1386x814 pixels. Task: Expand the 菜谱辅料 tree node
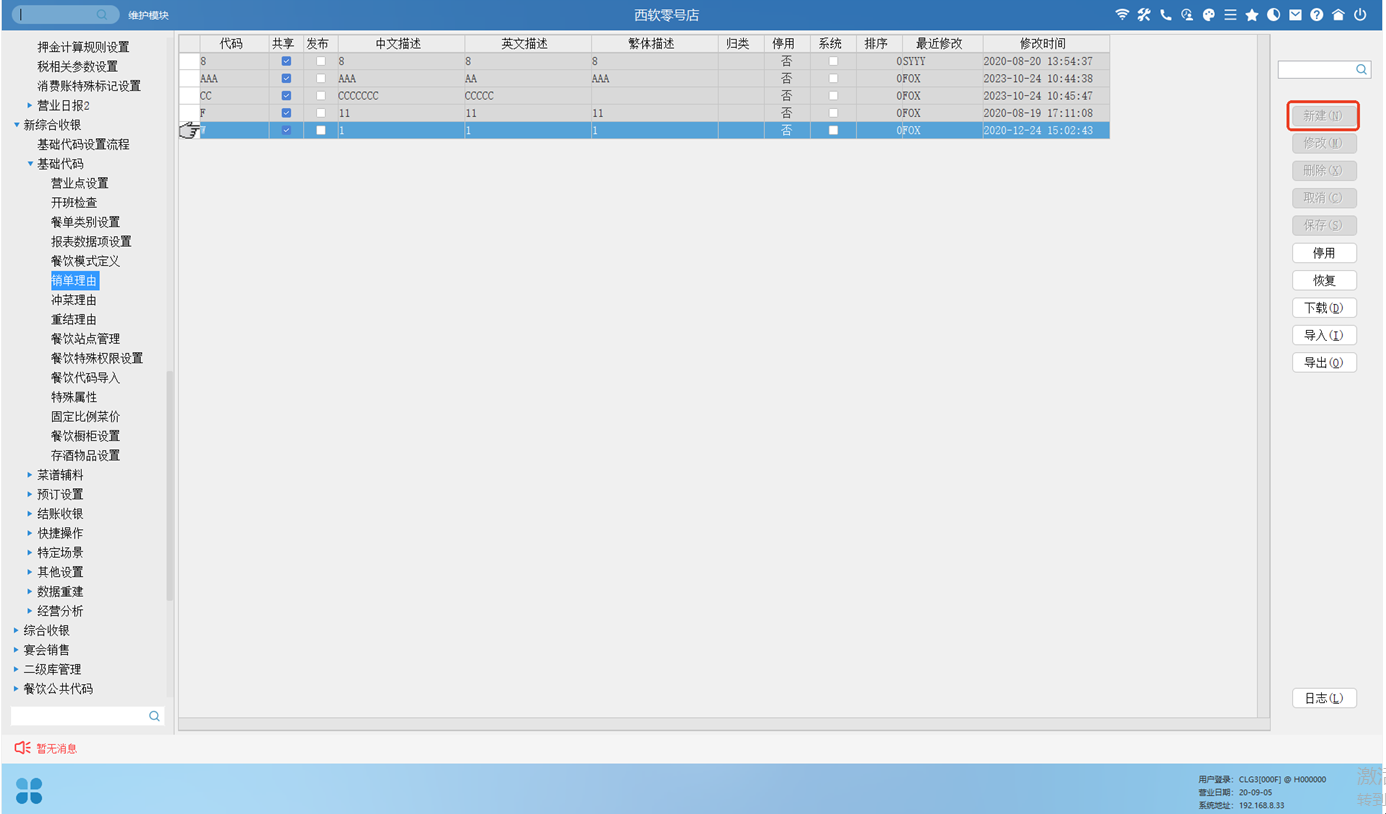[30, 475]
